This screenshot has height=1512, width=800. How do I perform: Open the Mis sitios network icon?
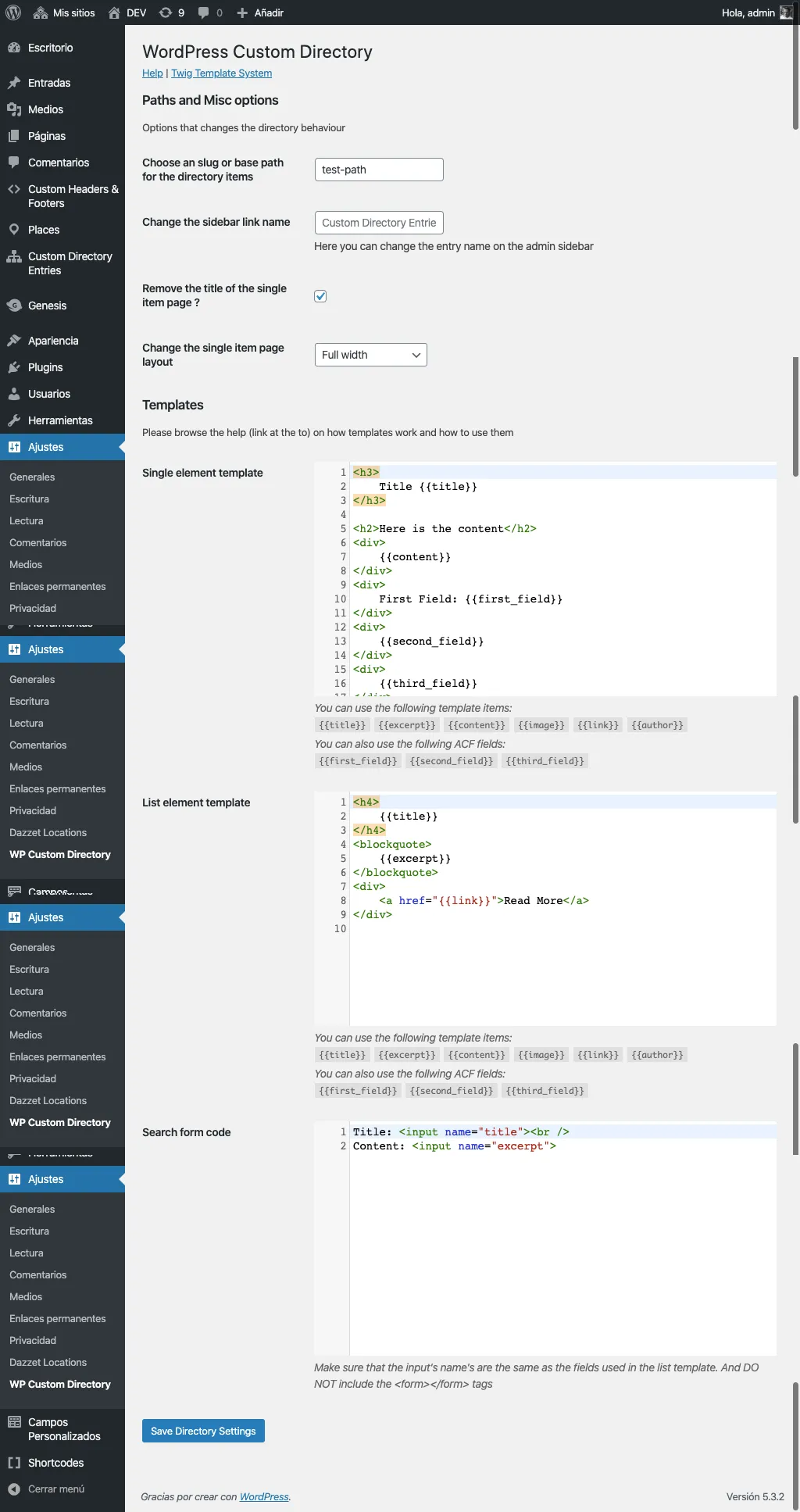(x=41, y=13)
